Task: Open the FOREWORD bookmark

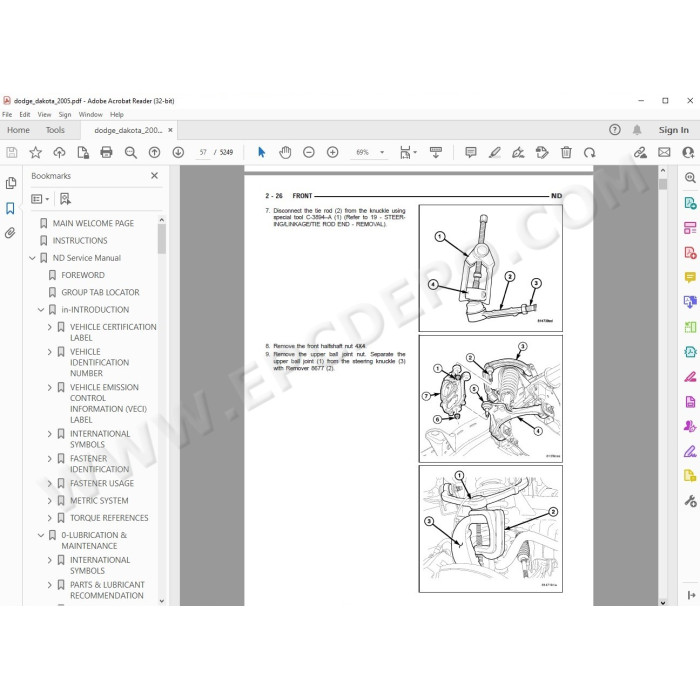Action: click(x=83, y=275)
